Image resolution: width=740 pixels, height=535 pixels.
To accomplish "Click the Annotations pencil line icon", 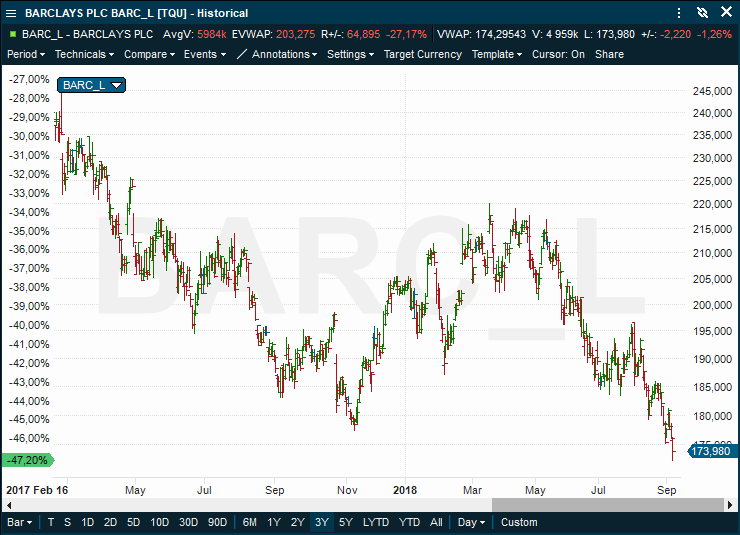I will tap(242, 54).
